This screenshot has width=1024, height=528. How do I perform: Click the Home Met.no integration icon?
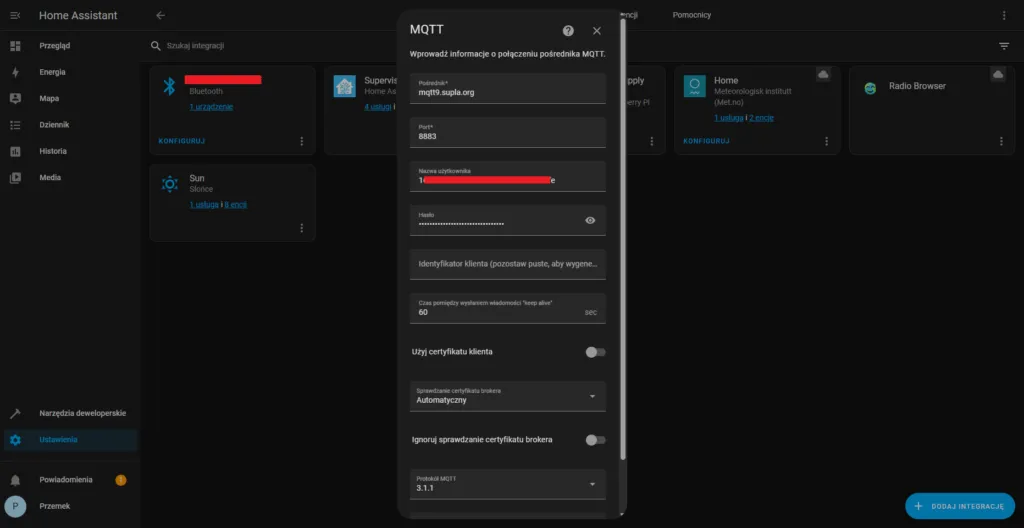pyautogui.click(x=695, y=86)
